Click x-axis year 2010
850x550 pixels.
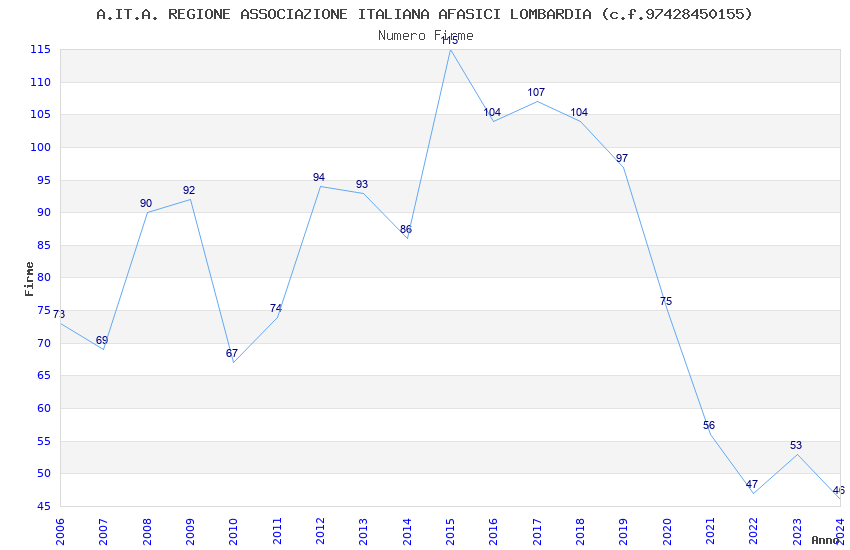click(233, 531)
